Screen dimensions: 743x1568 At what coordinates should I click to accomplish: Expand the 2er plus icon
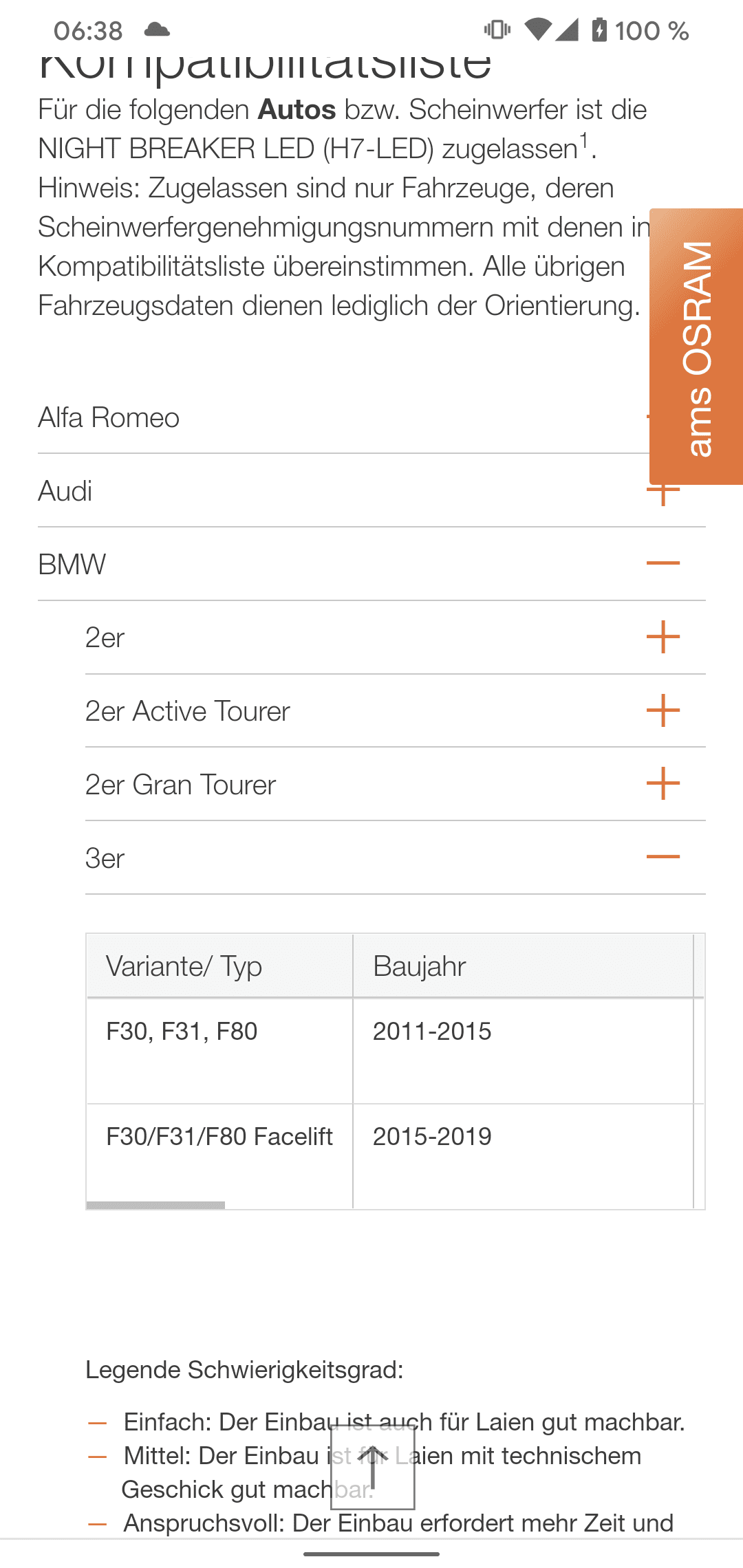[x=663, y=637]
